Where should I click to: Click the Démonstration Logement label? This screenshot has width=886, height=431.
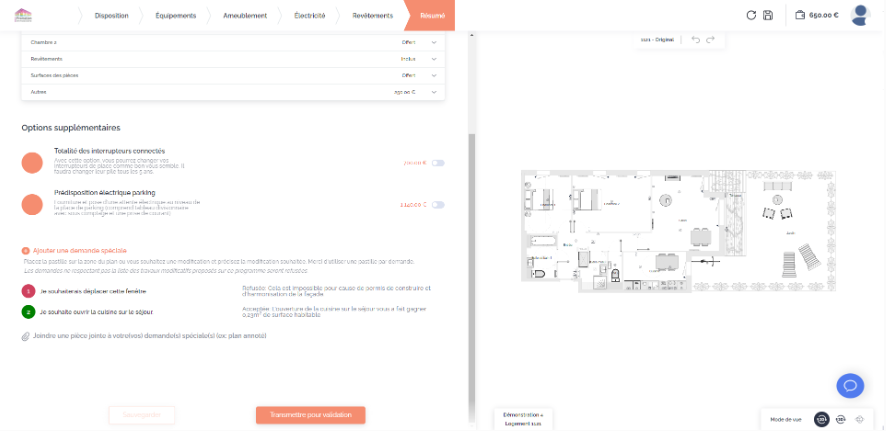click(x=523, y=419)
